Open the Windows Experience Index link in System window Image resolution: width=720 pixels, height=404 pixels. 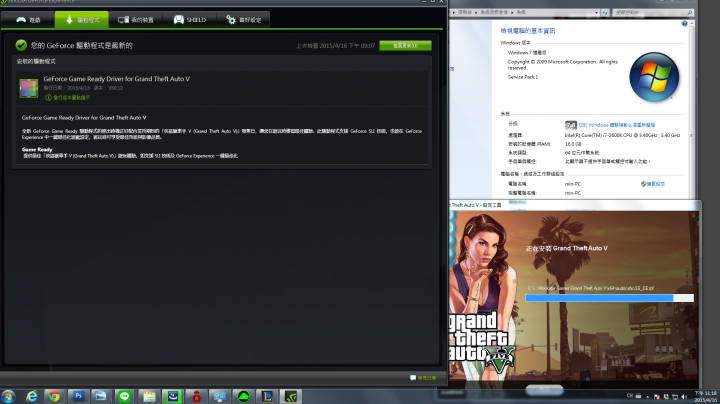617,125
